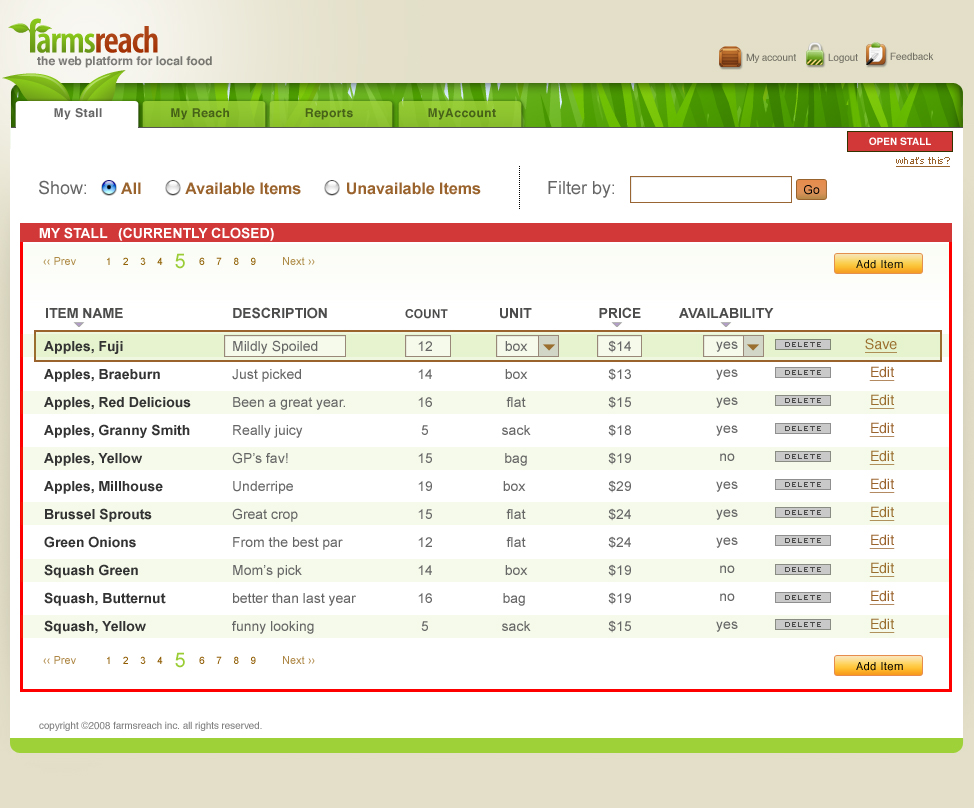Click the Filter by text field
Screen dimensions: 974x808
click(710, 189)
